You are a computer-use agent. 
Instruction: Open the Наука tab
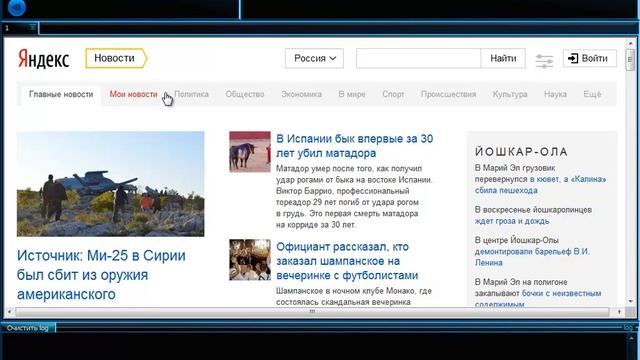[555, 94]
